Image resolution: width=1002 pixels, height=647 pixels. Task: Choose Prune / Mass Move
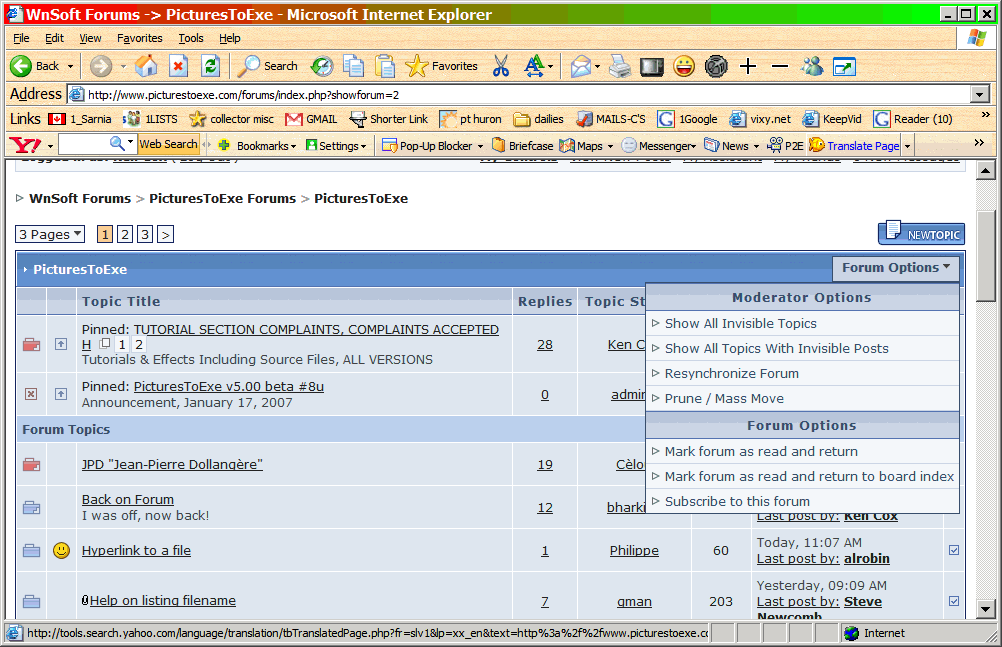[x=803, y=398]
